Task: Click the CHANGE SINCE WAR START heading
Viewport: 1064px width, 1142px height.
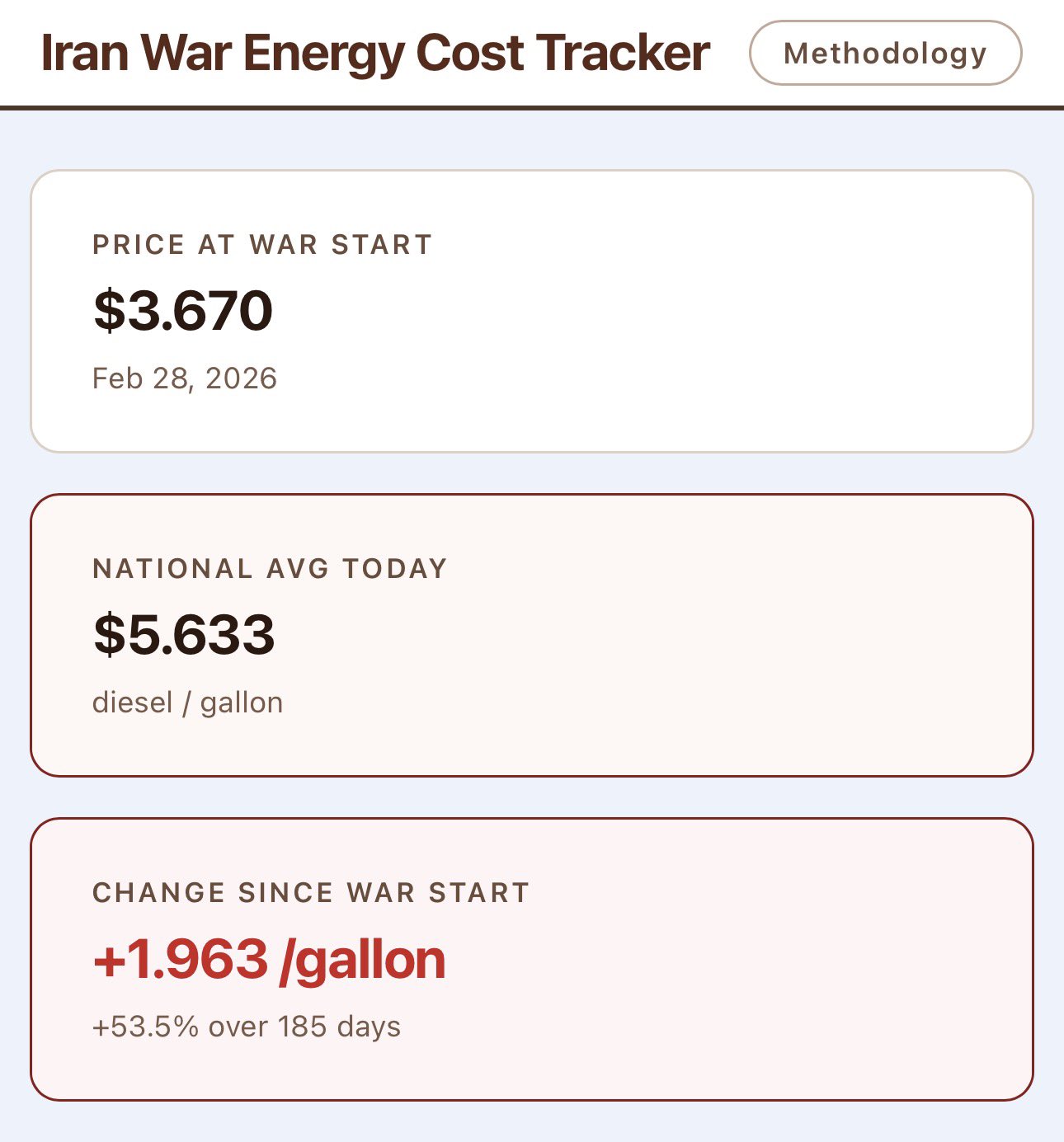Action: click(311, 893)
